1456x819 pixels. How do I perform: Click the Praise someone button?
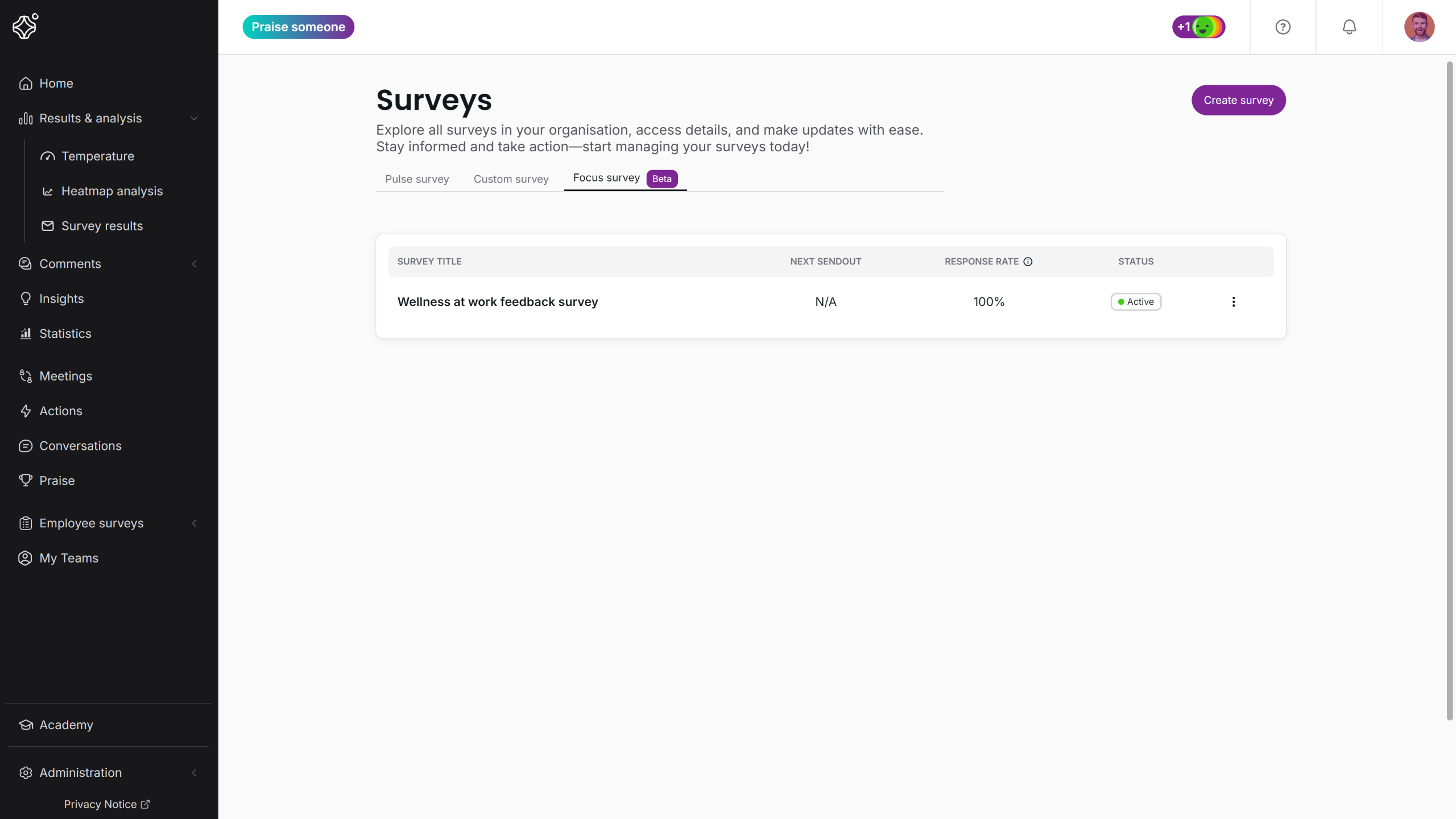coord(298,27)
